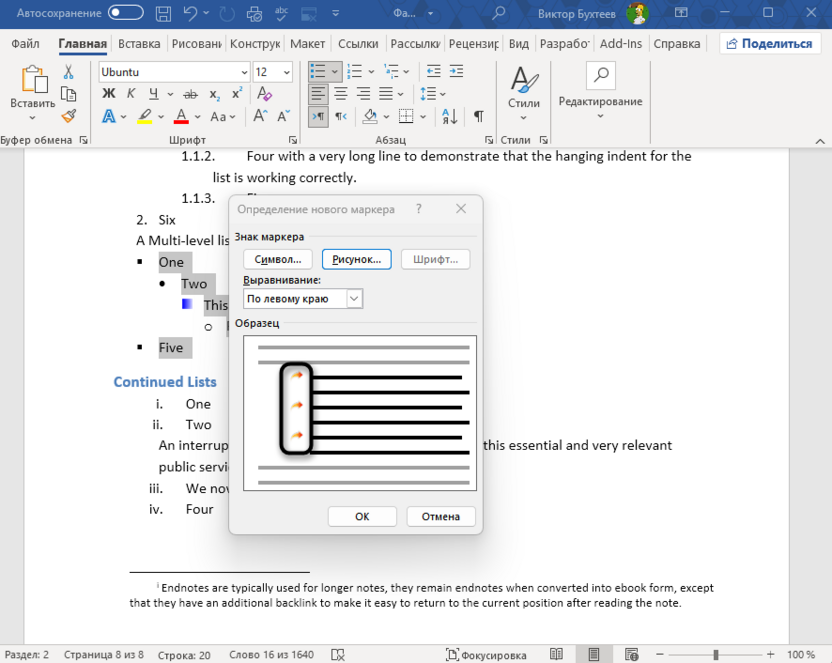832x663 pixels.
Task: Click OK in marker dialog
Action: pos(362,517)
